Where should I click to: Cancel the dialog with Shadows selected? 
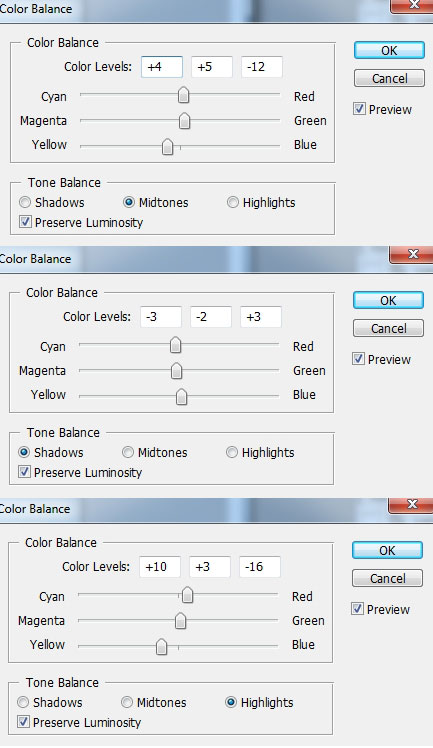[x=388, y=328]
